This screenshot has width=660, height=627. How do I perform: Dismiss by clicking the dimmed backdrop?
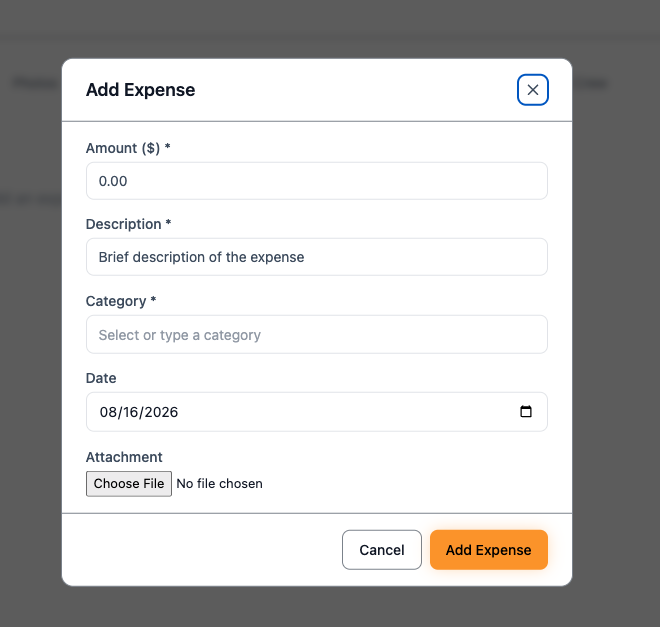coord(615,337)
